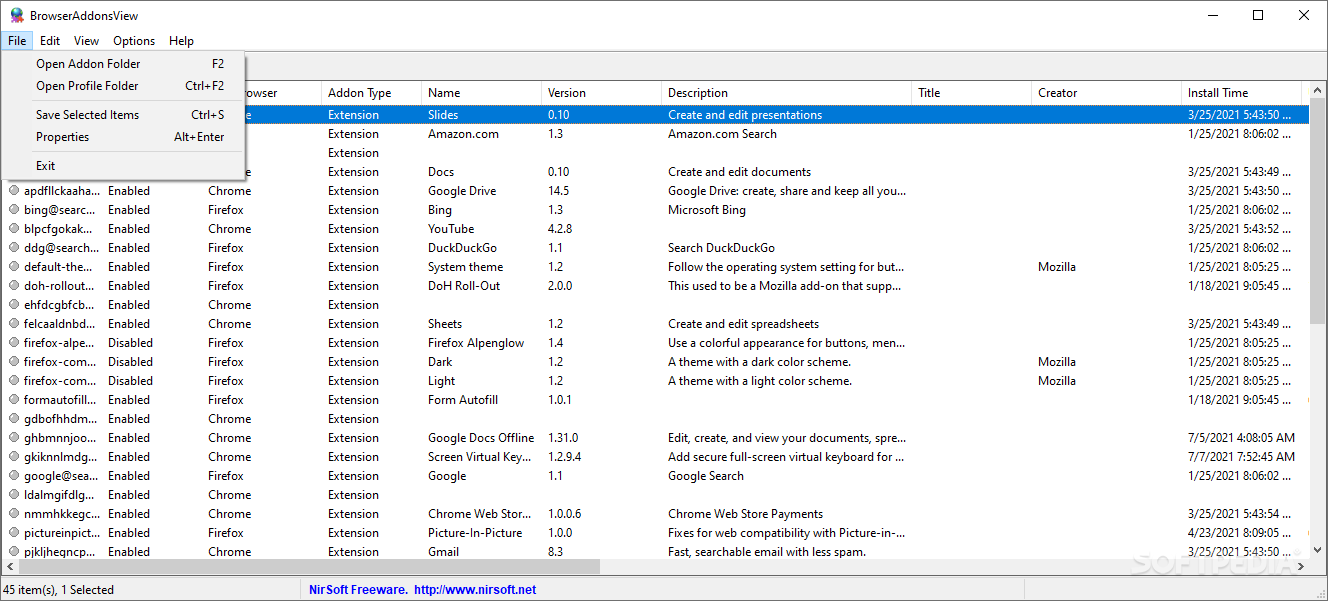Click the row icon beside firefox-alpe item
Image resolution: width=1328 pixels, height=601 pixels.
pyautogui.click(x=14, y=343)
